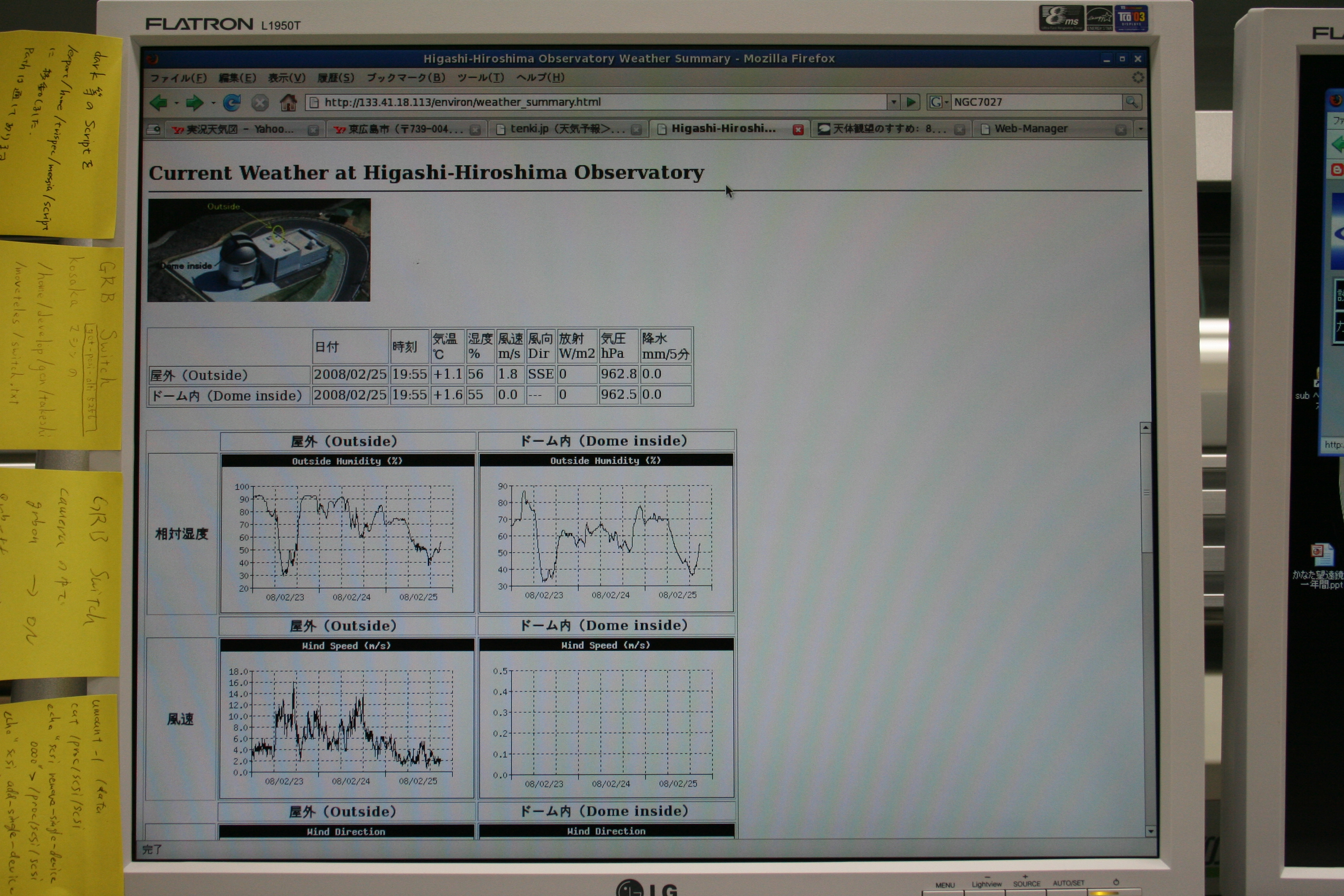Close the Web-Manager tab
The width and height of the screenshot is (1344, 896).
1120,130
